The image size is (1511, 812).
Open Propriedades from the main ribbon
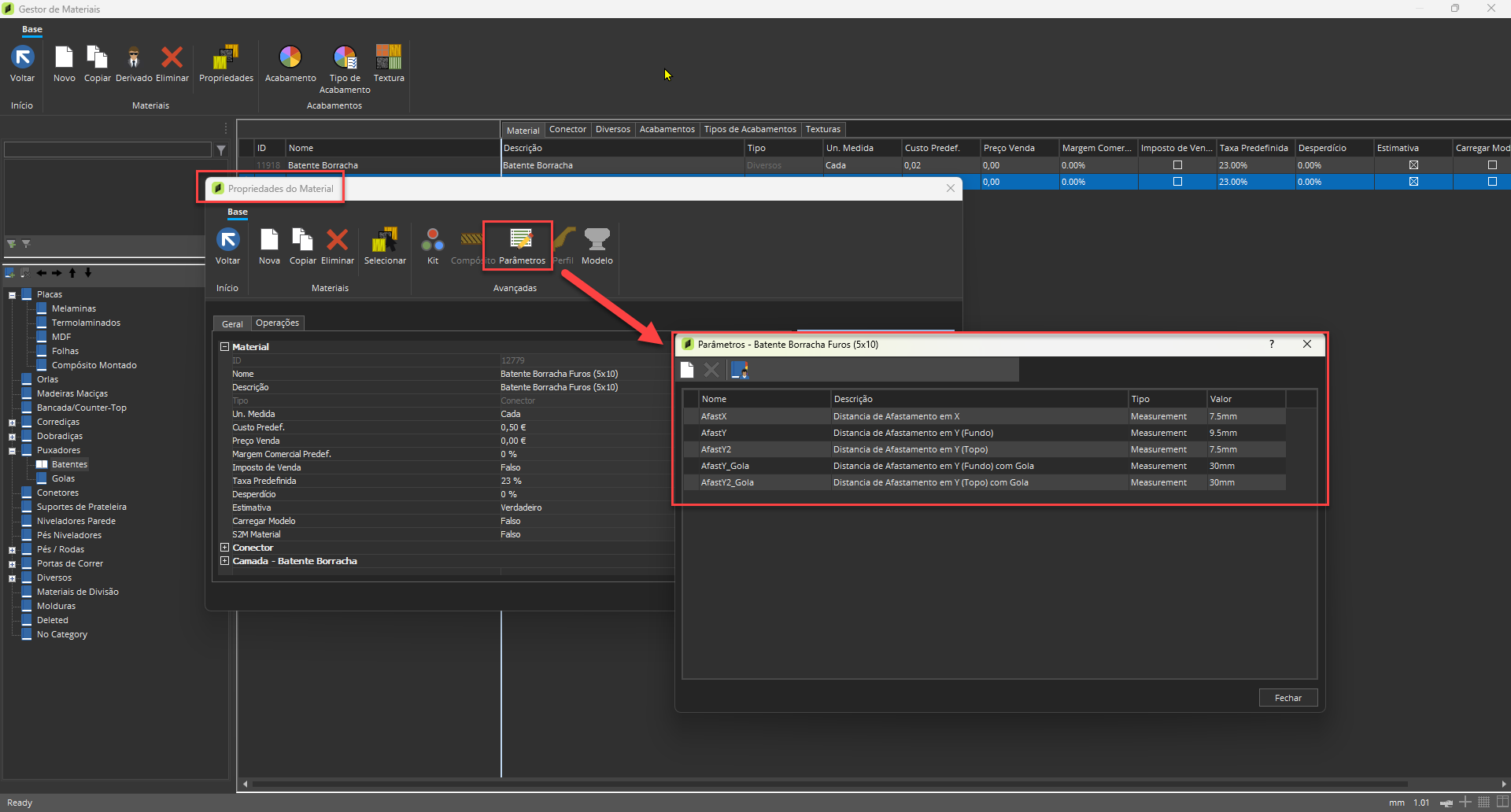tap(226, 57)
